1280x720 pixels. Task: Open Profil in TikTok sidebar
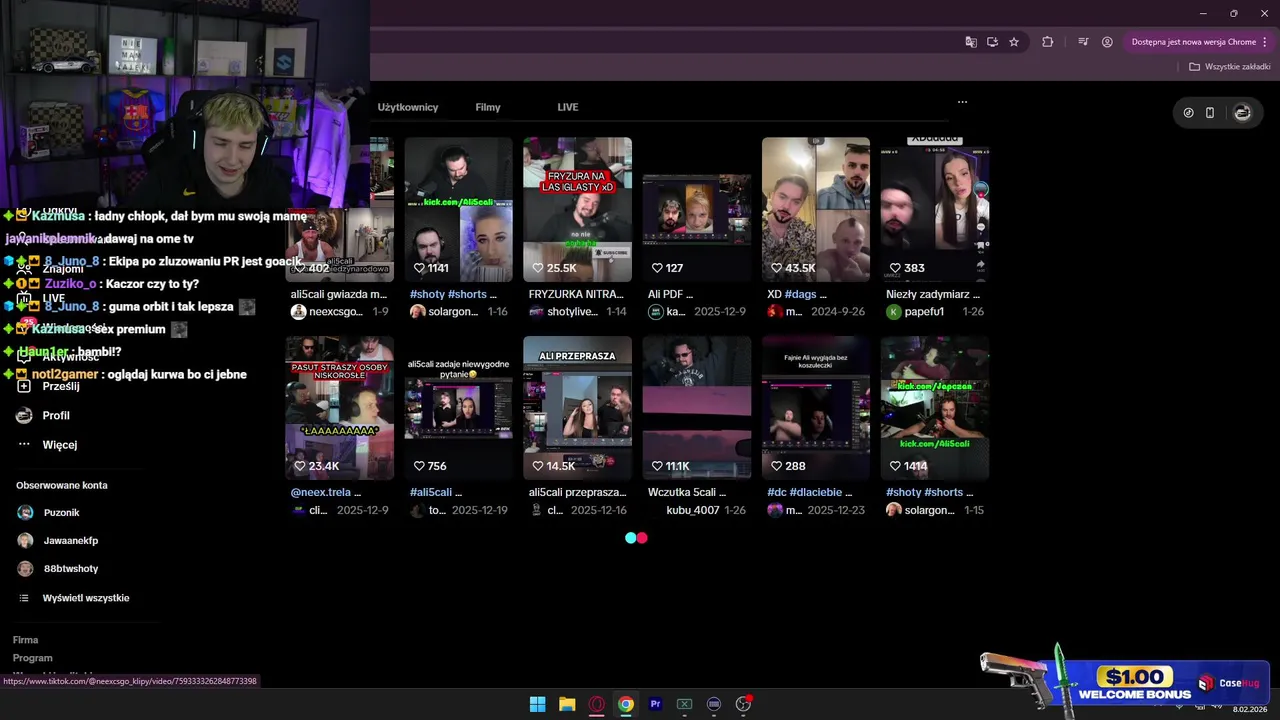point(56,415)
